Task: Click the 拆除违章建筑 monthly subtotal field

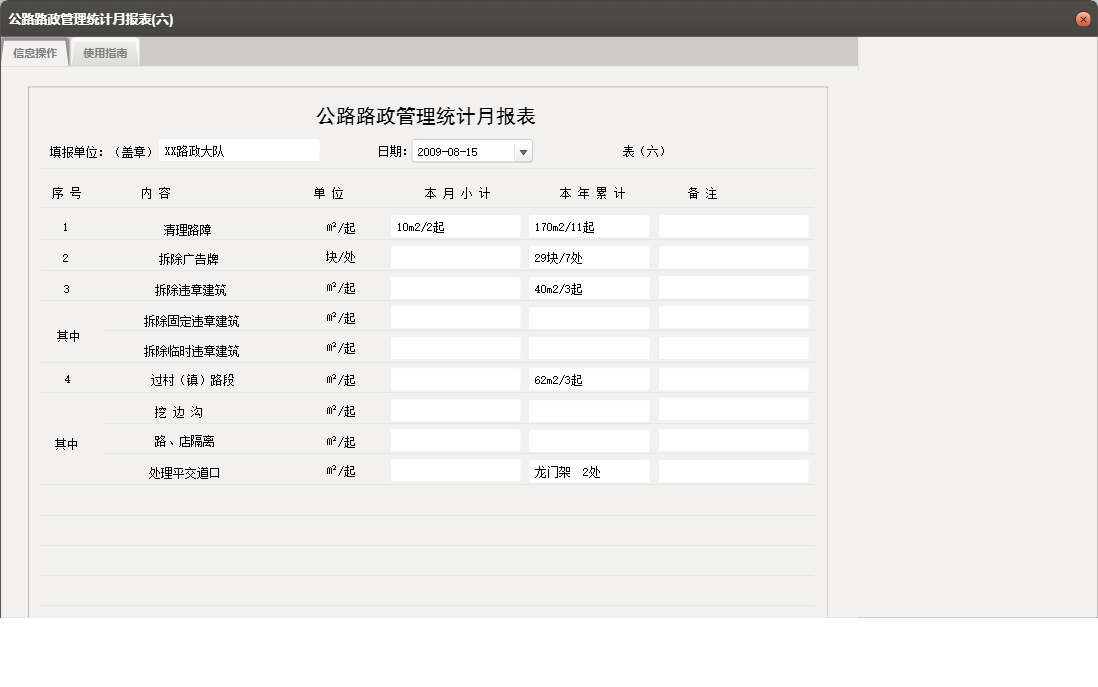Action: tap(455, 287)
